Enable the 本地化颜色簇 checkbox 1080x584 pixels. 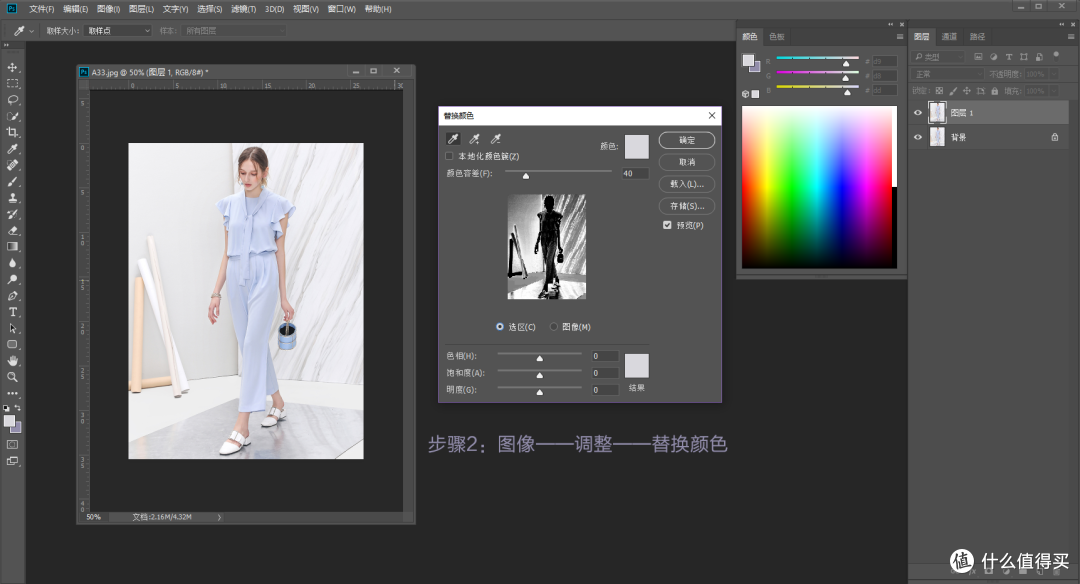[x=447, y=156]
